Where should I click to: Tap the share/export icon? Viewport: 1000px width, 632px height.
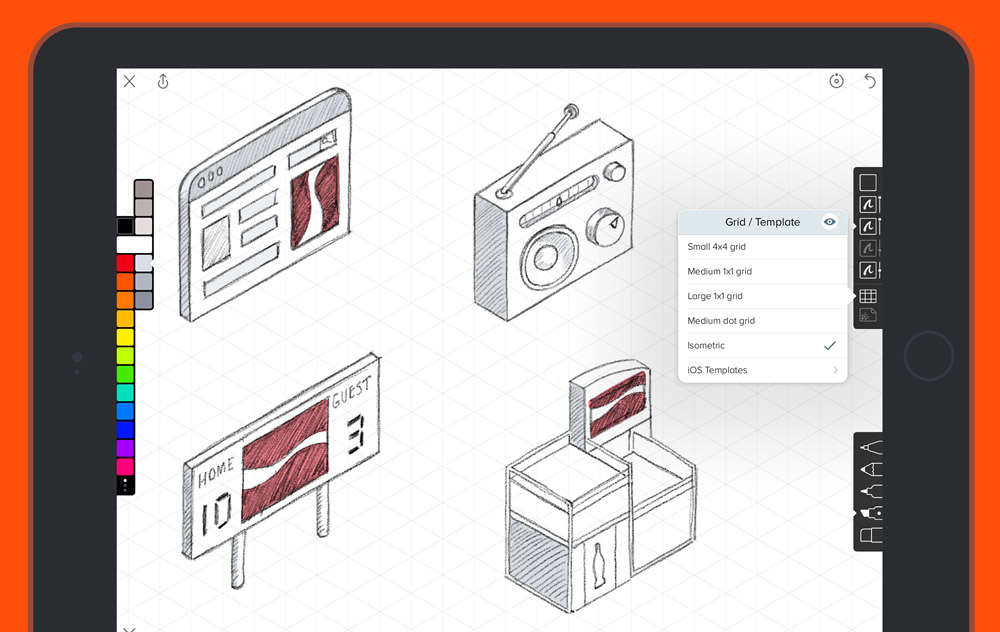coord(163,82)
